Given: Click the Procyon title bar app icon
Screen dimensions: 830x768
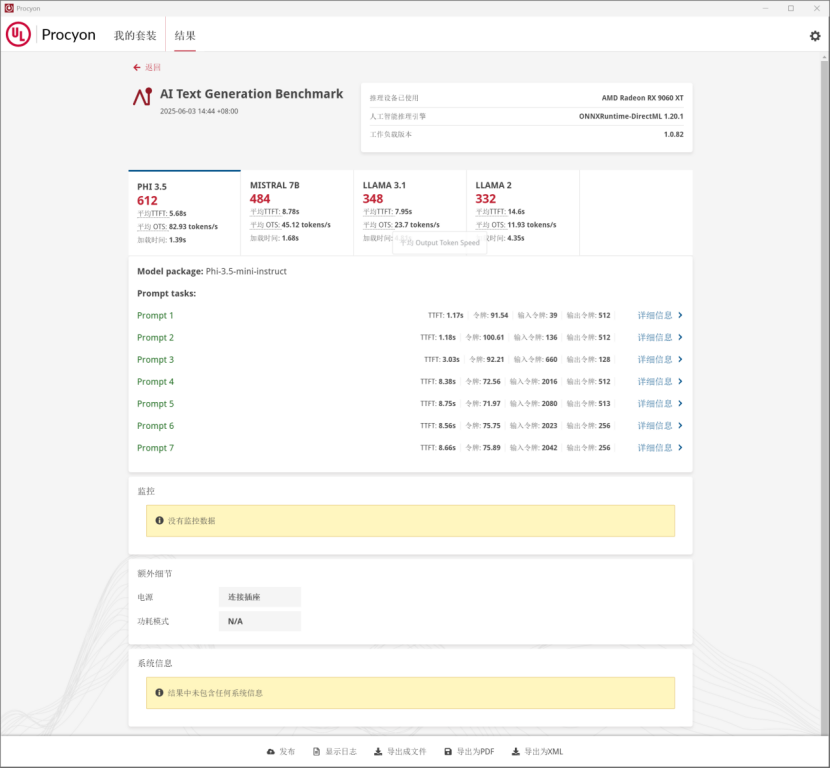Looking at the screenshot, I should [x=9, y=8].
